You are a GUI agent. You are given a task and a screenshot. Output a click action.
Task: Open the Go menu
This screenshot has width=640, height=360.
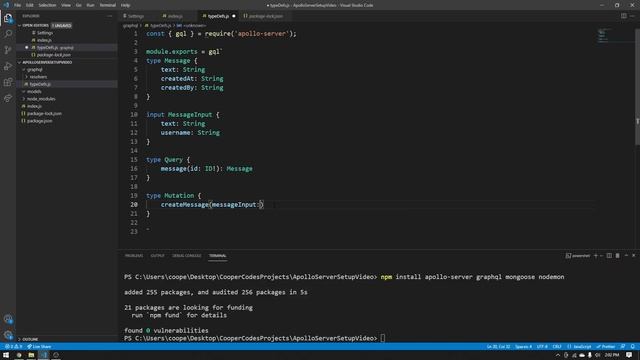(x=78, y=5)
